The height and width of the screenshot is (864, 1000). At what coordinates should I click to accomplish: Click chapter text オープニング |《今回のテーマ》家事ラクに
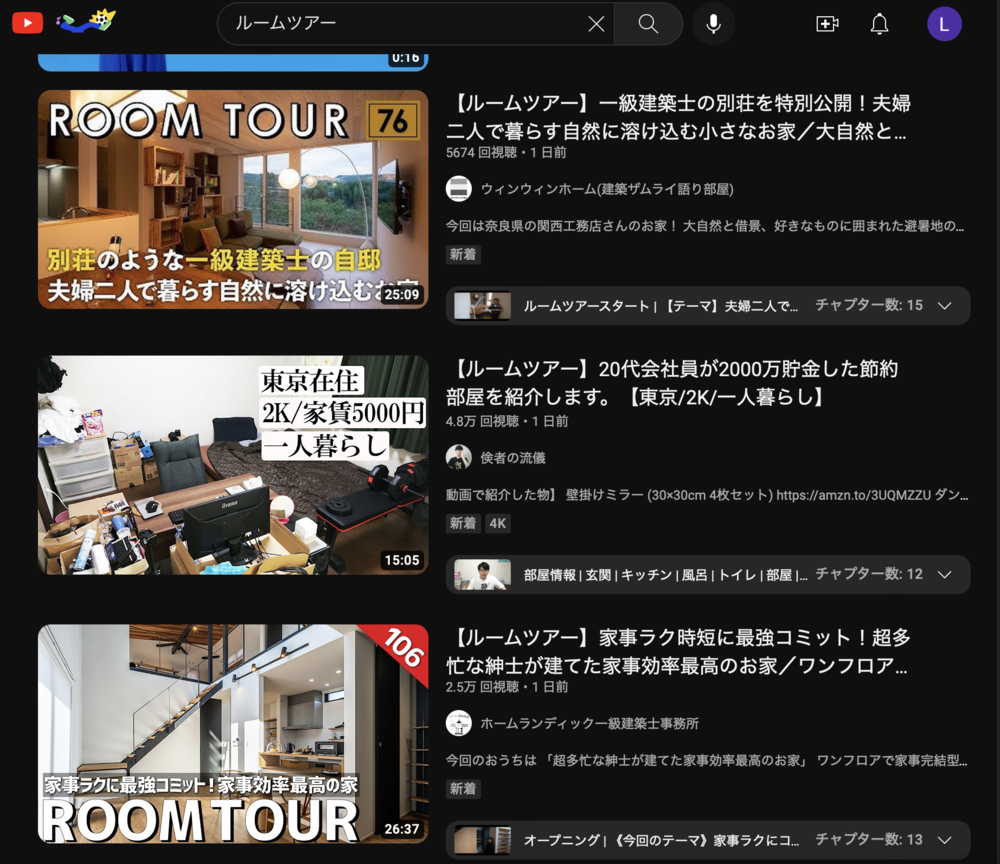[661, 840]
